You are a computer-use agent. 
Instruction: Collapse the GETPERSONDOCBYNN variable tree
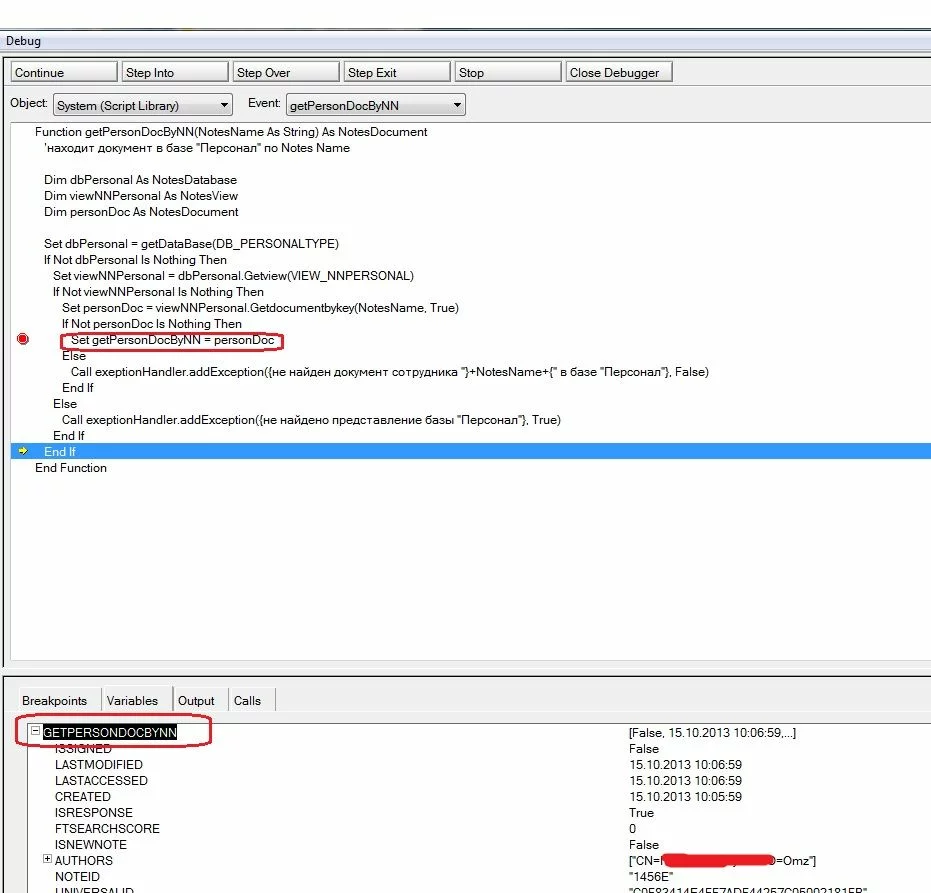point(35,732)
